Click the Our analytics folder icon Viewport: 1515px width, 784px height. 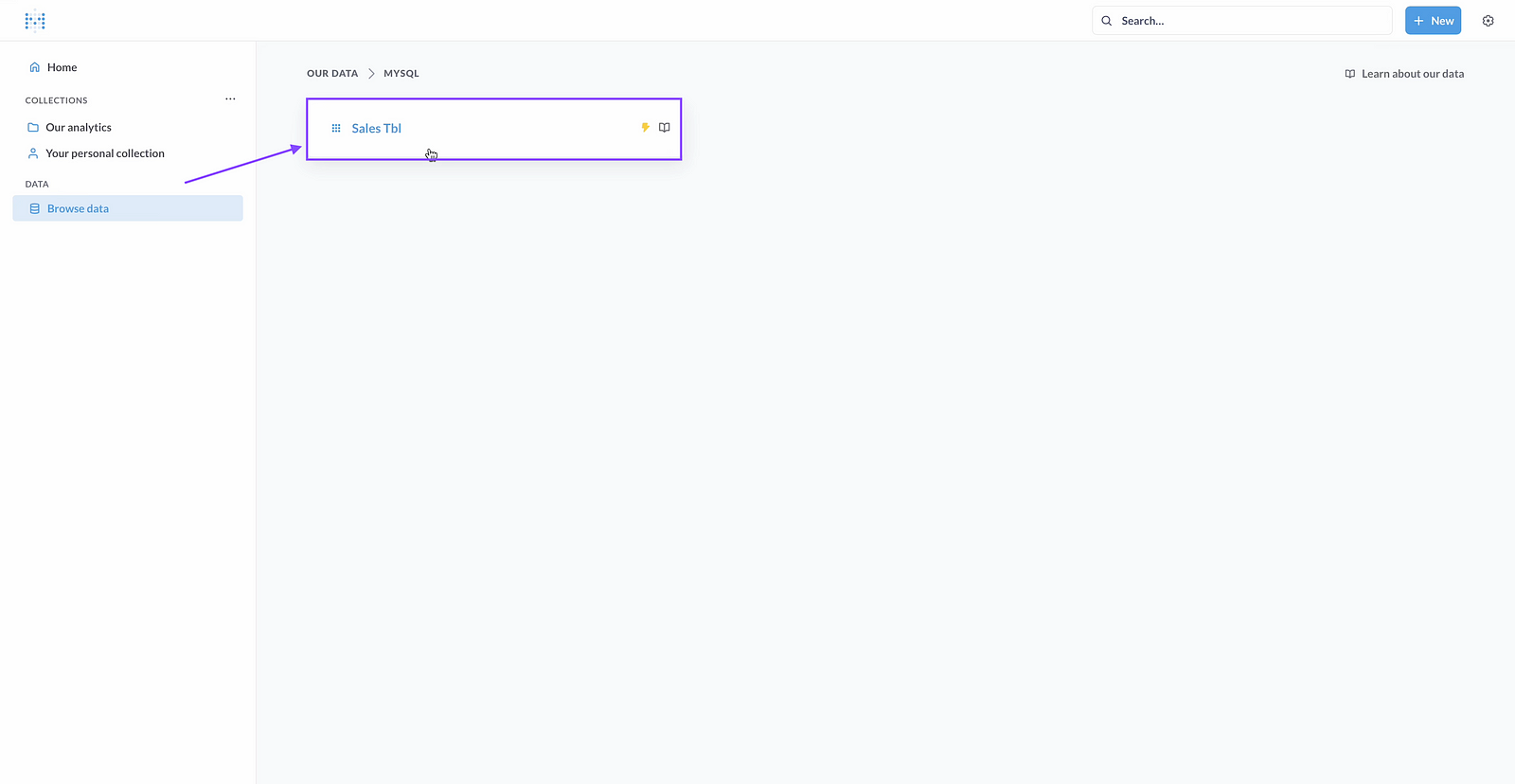point(33,127)
